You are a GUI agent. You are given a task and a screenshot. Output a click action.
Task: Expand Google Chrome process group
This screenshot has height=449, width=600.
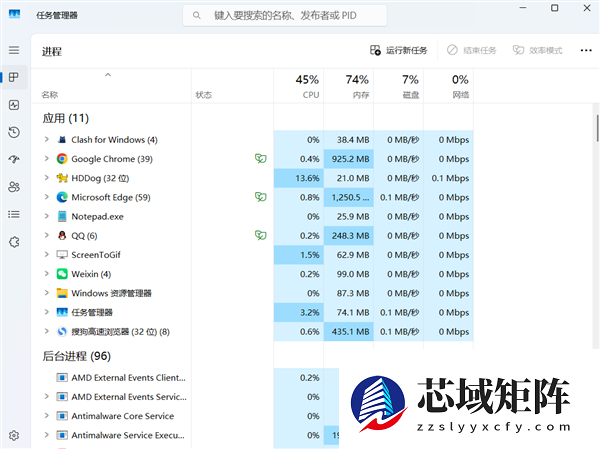[x=47, y=158]
